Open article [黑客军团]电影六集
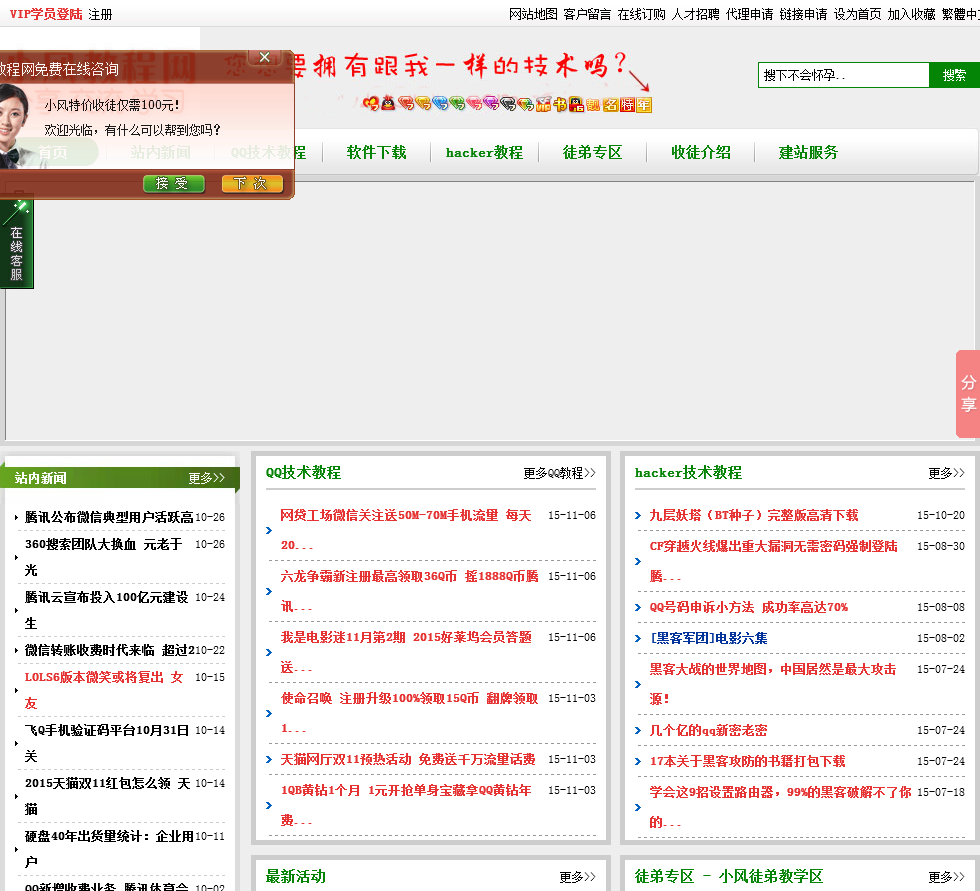Viewport: 980px width, 891px height. coord(709,638)
